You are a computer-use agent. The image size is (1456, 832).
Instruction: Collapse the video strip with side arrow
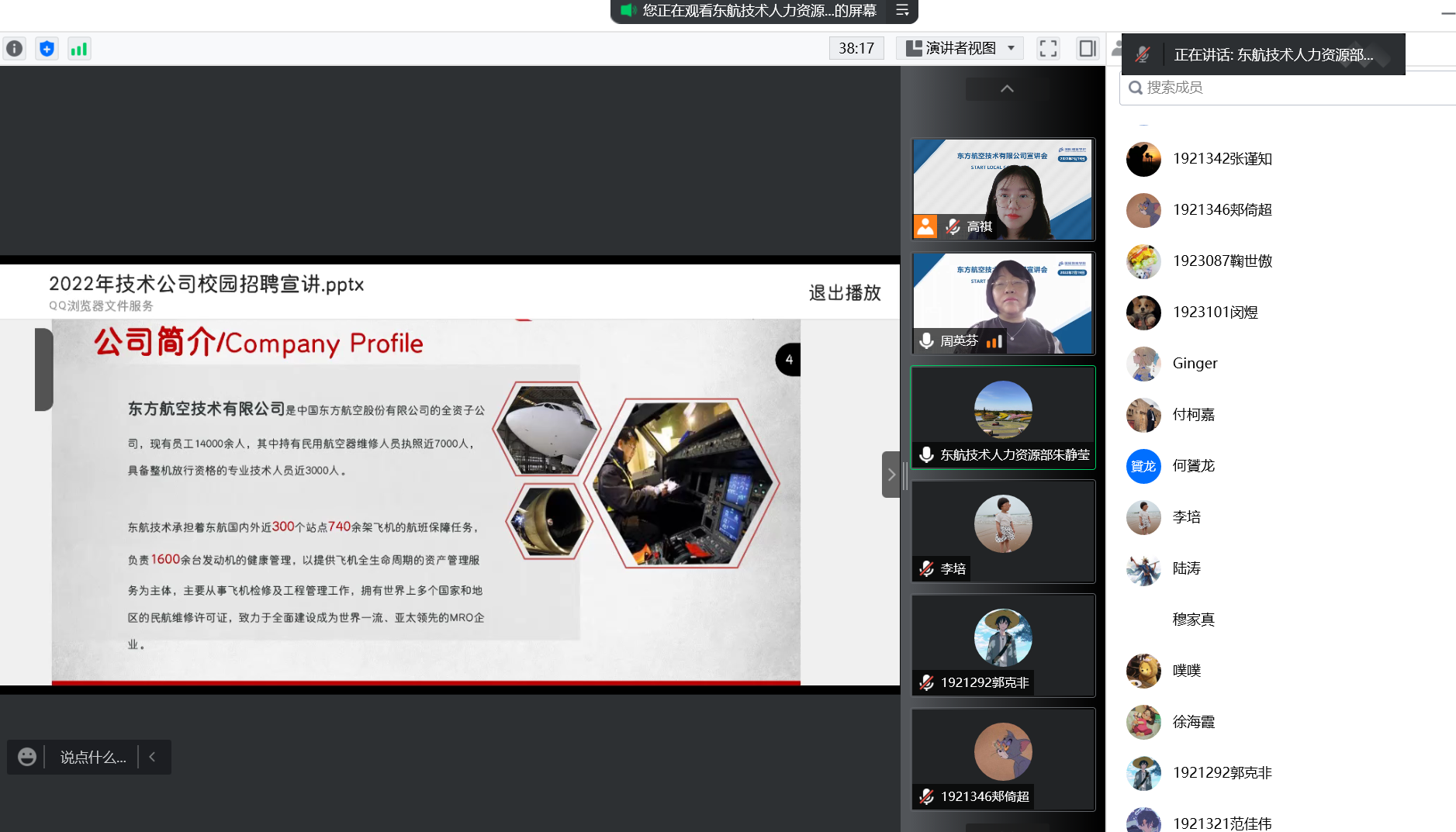891,475
